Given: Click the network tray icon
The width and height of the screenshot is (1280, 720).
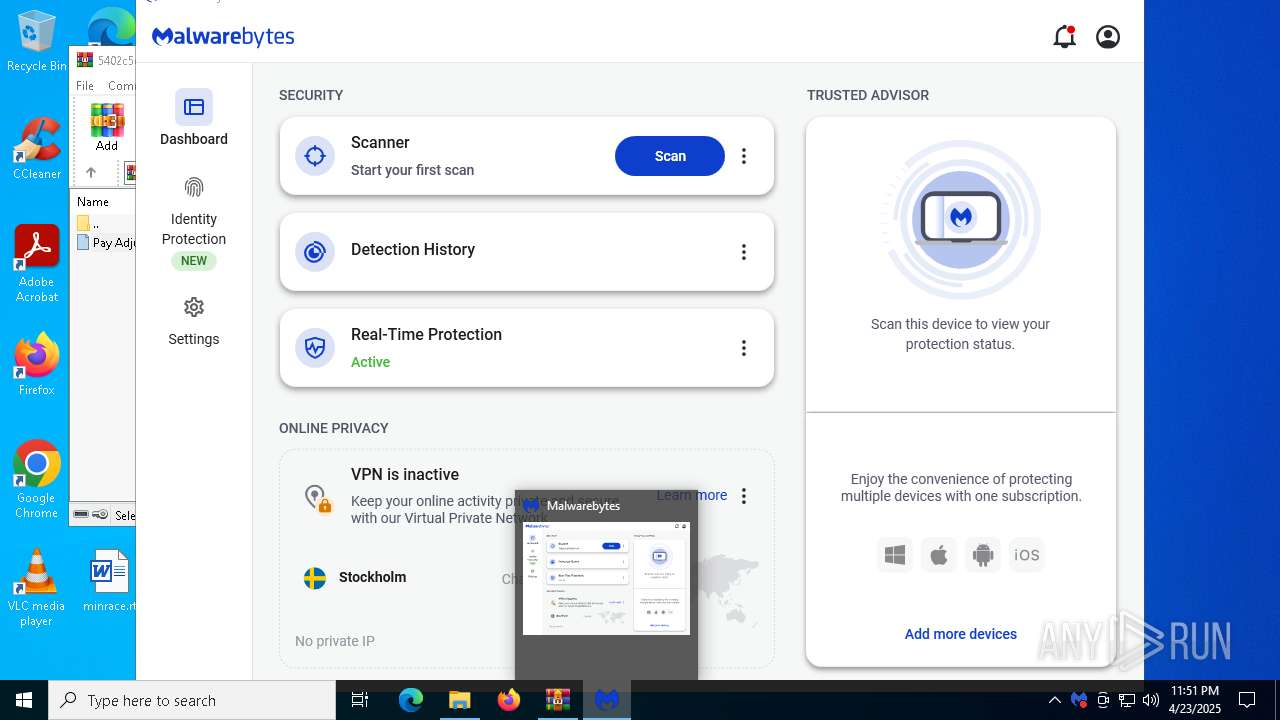Looking at the screenshot, I should [x=1127, y=700].
